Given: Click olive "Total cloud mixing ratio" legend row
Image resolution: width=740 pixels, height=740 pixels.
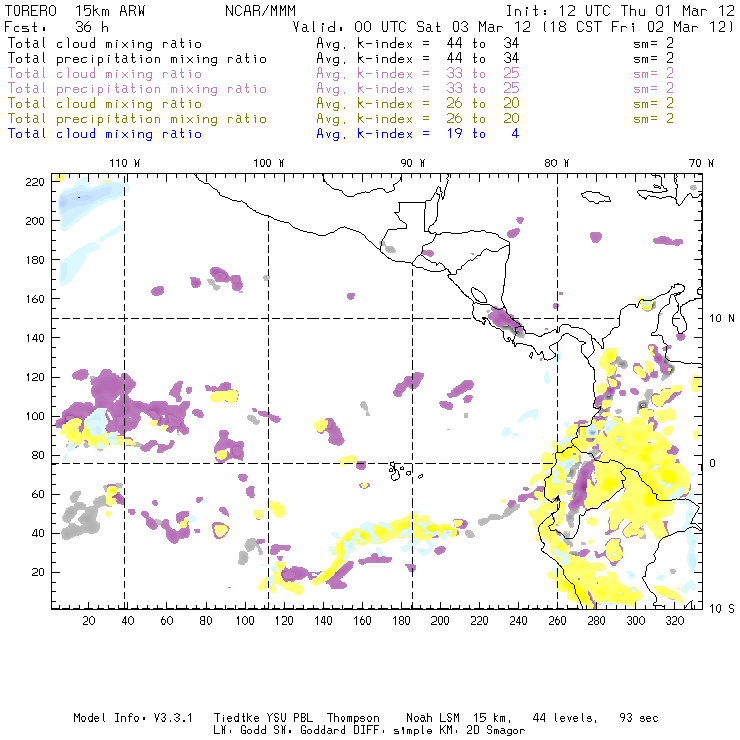Looking at the screenshot, I should (x=105, y=103).
